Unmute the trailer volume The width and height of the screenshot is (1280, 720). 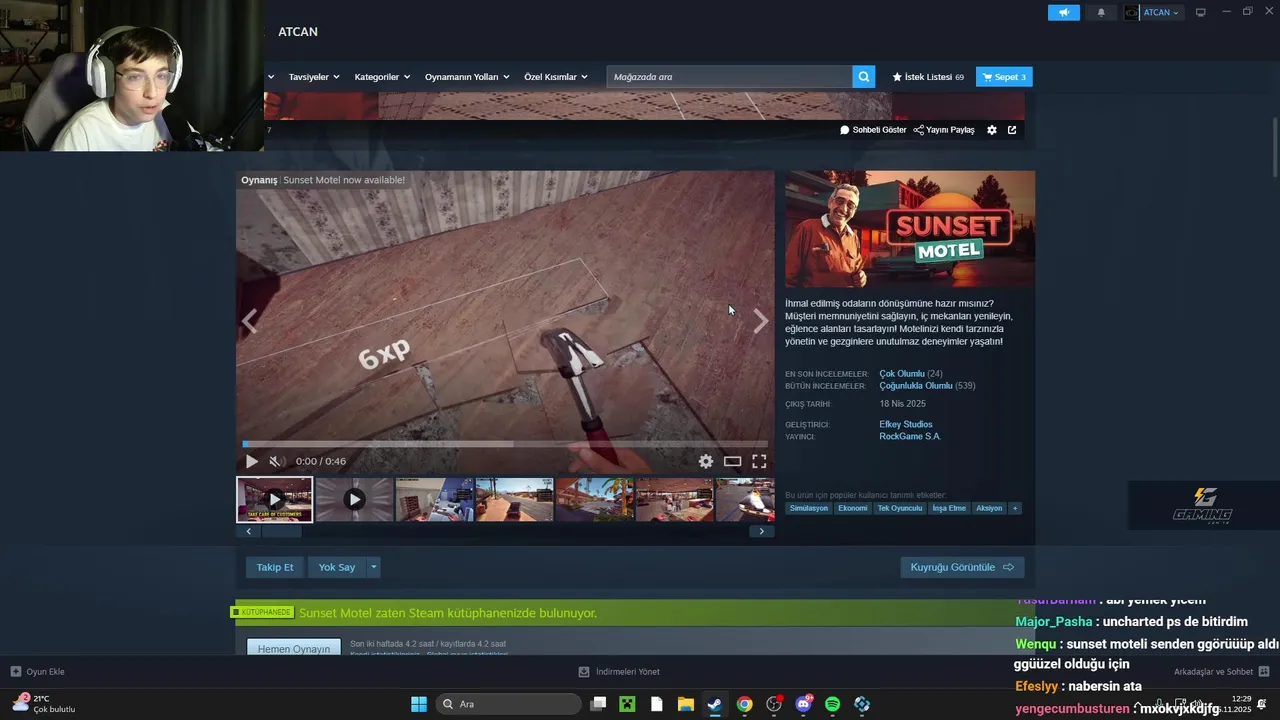276,461
